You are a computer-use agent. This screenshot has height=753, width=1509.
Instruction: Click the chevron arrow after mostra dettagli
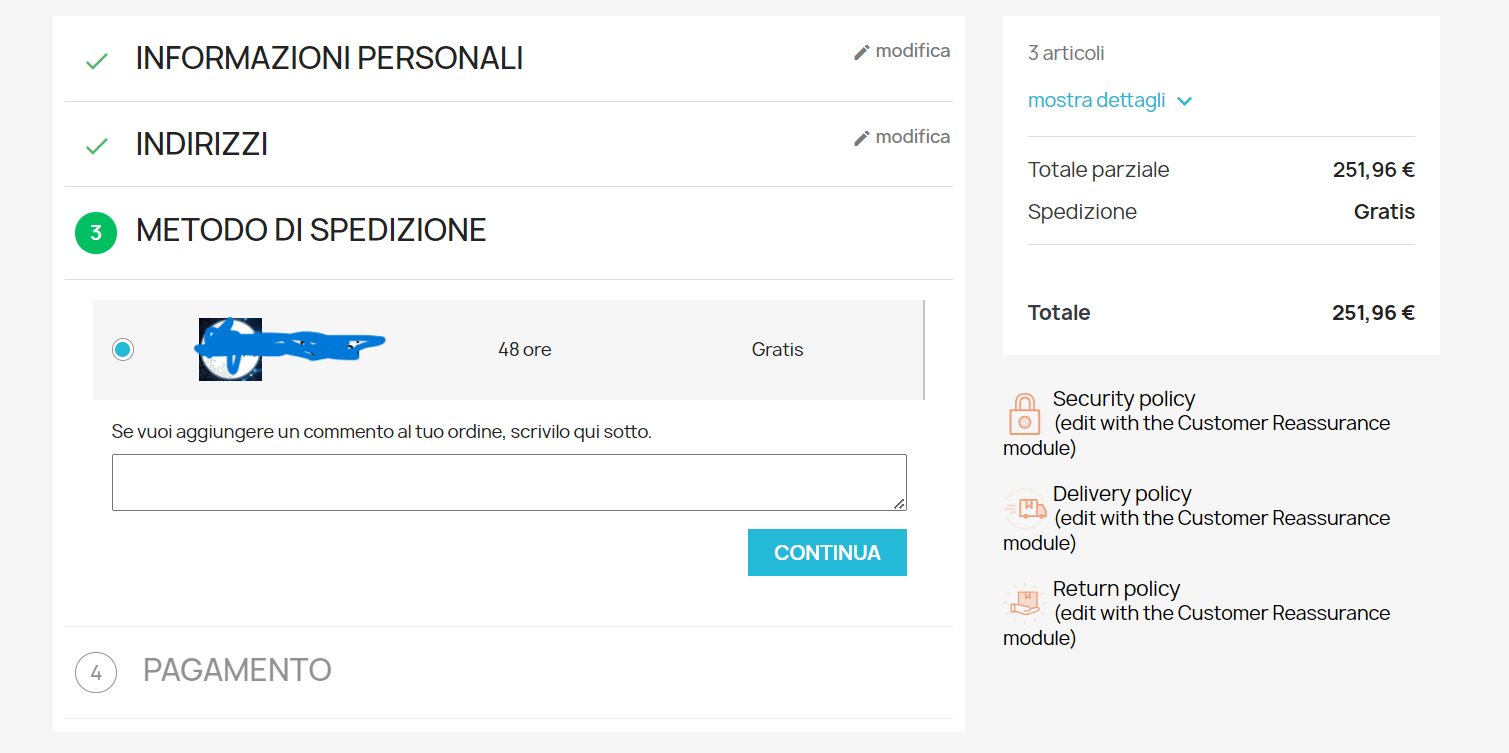[x=1185, y=101]
